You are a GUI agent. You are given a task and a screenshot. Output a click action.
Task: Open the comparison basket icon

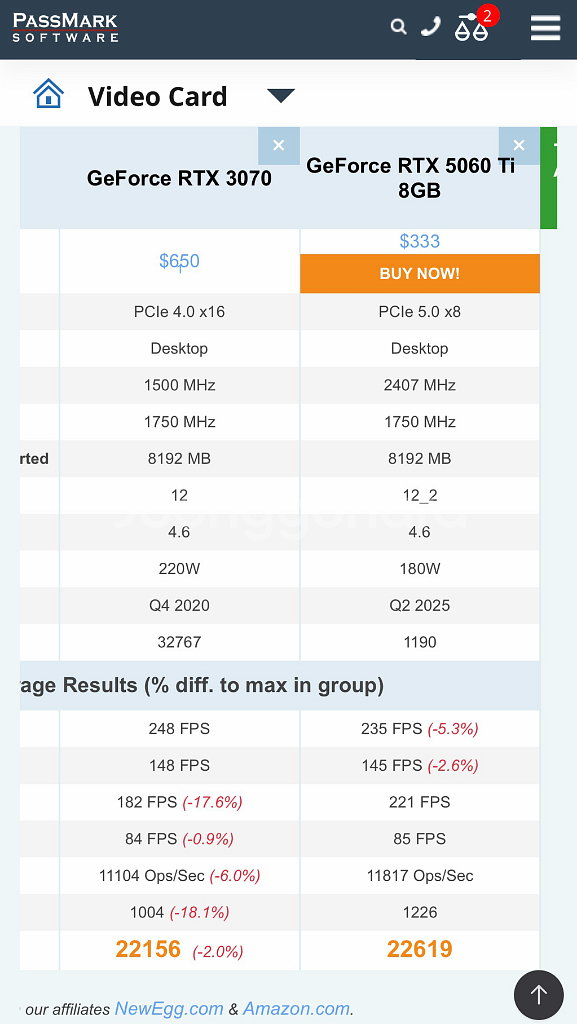click(x=470, y=30)
